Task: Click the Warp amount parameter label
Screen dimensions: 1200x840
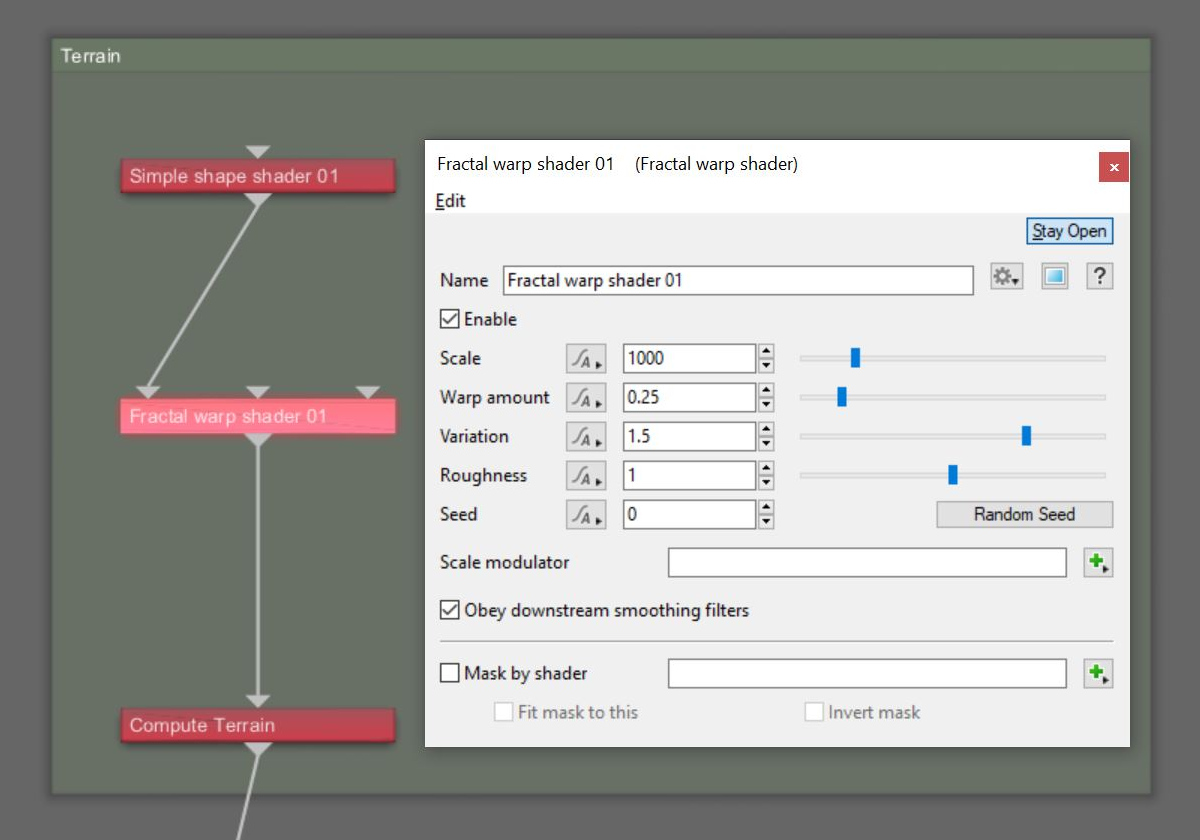Action: tap(495, 397)
